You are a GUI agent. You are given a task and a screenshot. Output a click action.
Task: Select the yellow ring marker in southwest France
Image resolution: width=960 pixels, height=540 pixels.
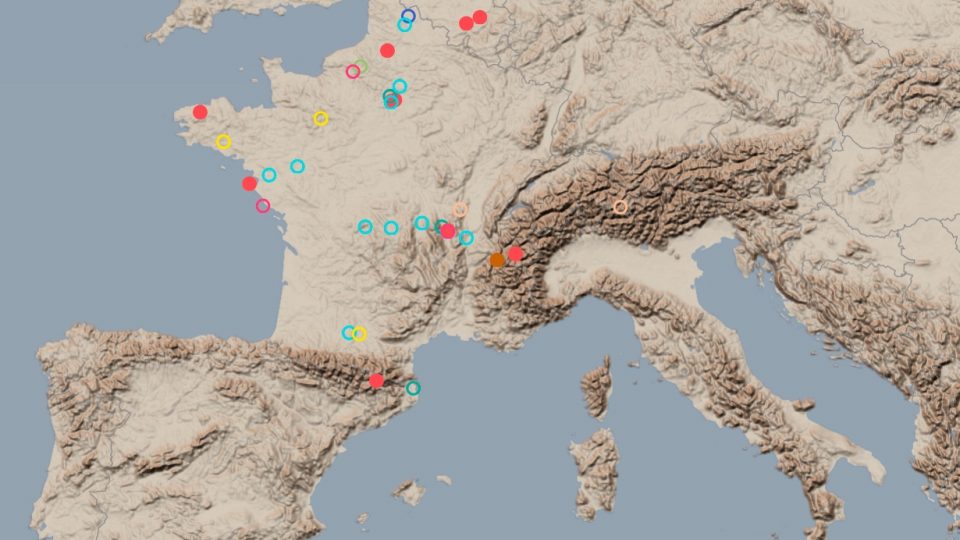coord(360,334)
